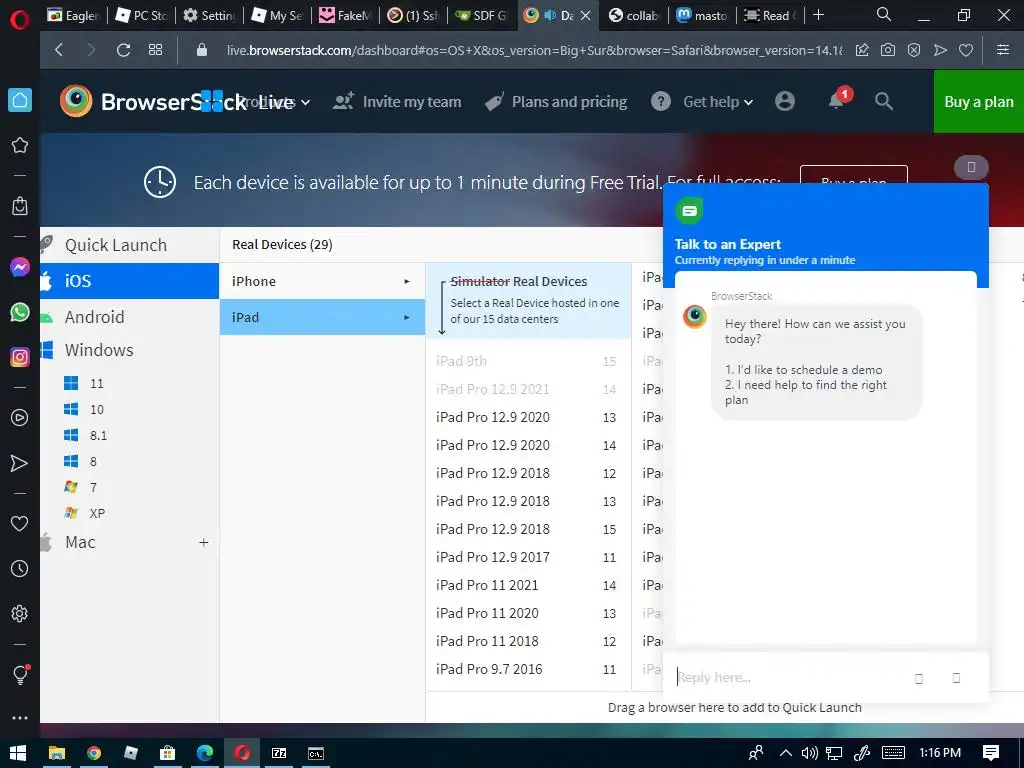Image resolution: width=1024 pixels, height=768 pixels.
Task: Open the three-dots sidebar setup menu
Action: tap(20, 718)
